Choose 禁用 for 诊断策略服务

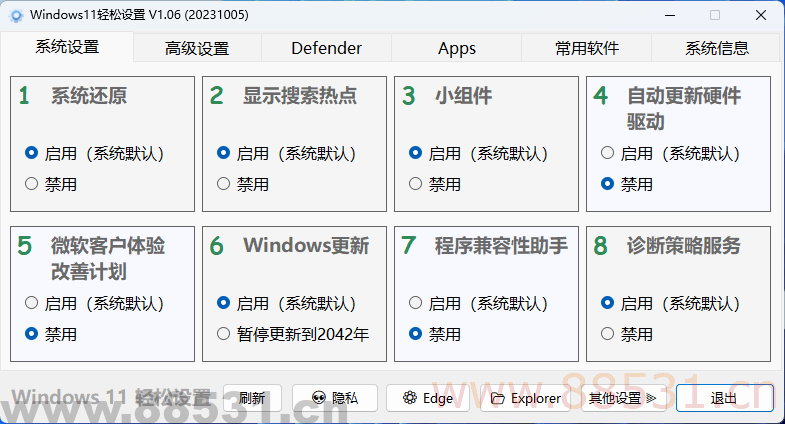[x=627, y=334]
